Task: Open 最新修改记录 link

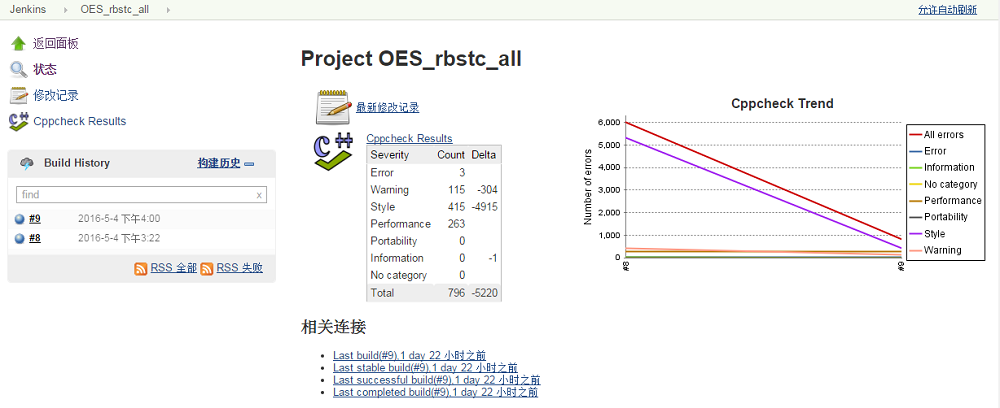Action: (x=388, y=107)
